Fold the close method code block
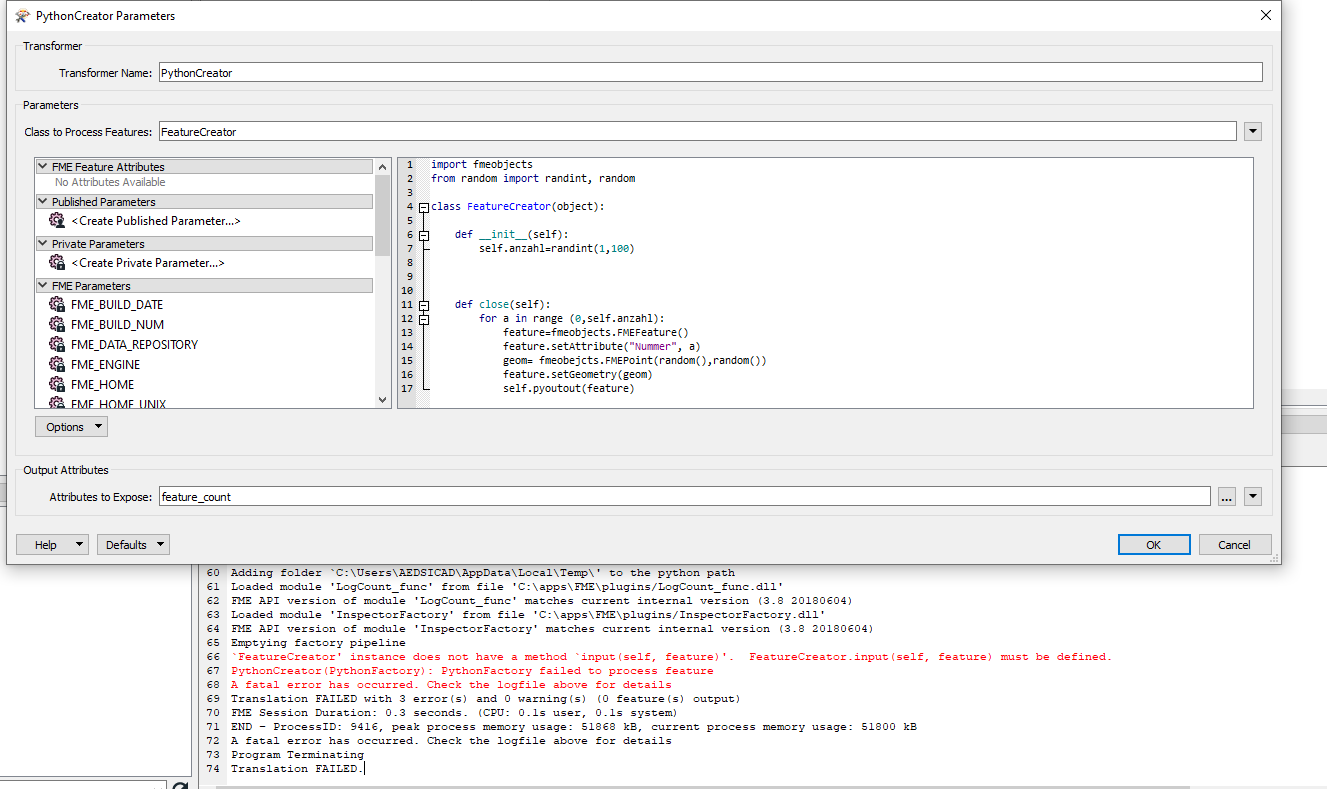Image resolution: width=1327 pixels, height=789 pixels. 424,305
